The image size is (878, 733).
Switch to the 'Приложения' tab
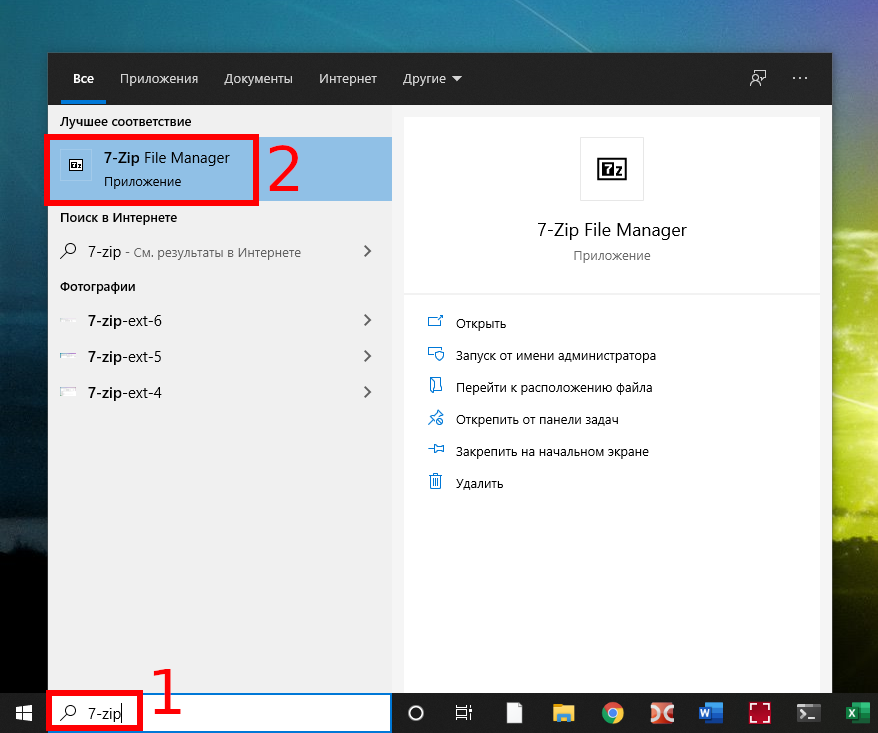click(159, 79)
